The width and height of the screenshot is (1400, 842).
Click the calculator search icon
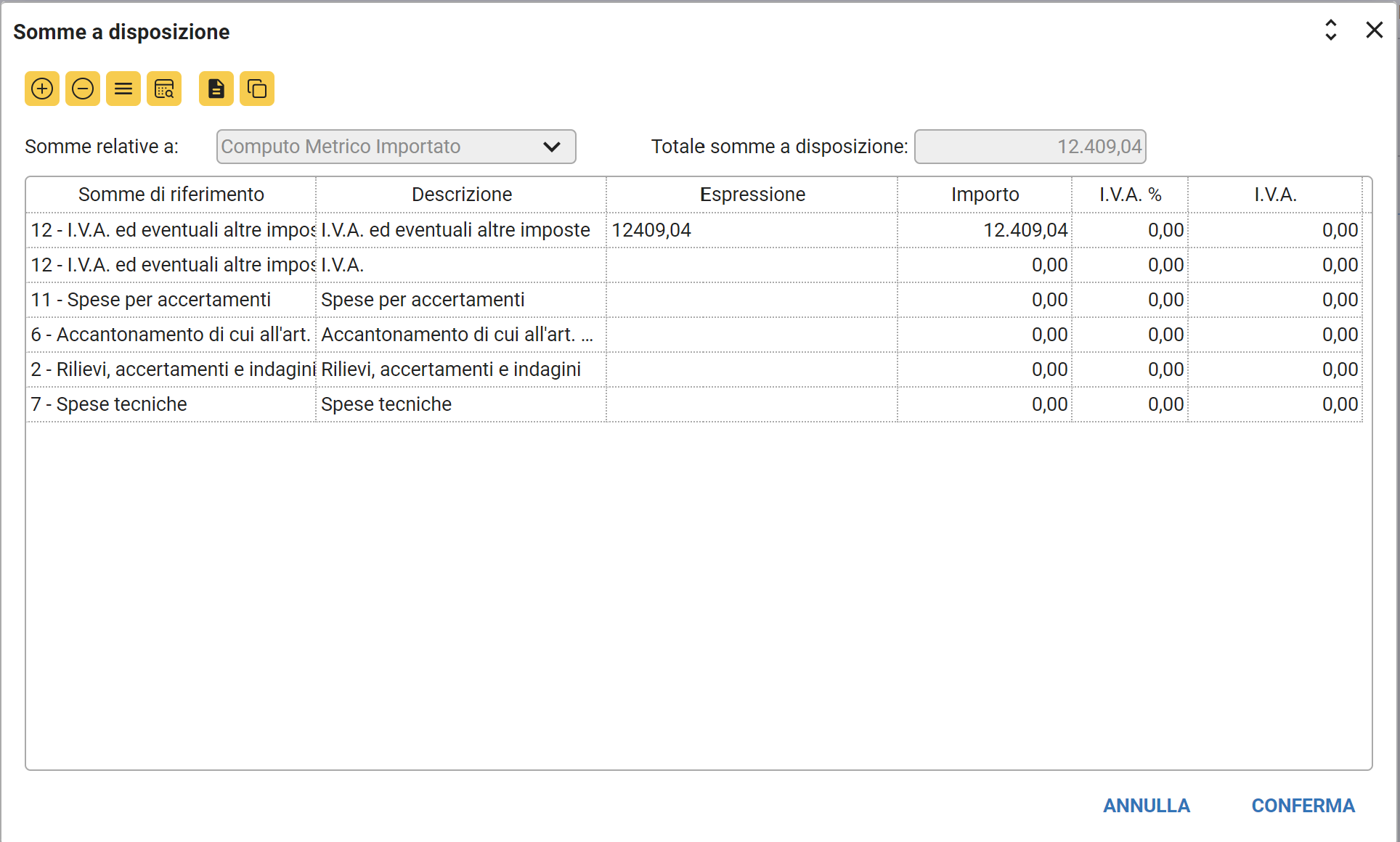pyautogui.click(x=164, y=89)
